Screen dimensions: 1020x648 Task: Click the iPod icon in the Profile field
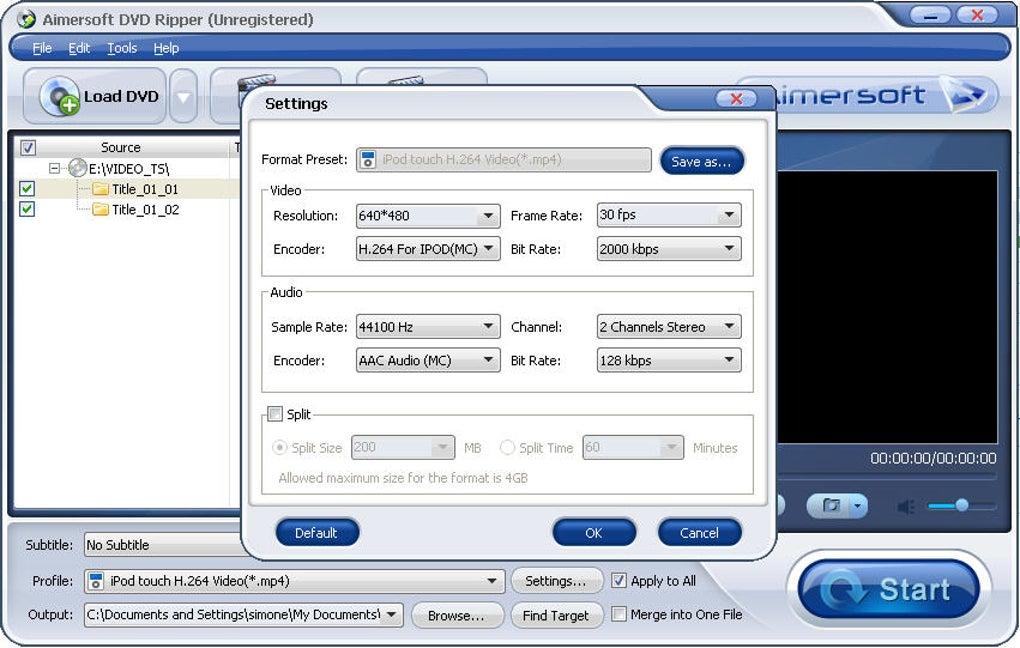[96, 580]
